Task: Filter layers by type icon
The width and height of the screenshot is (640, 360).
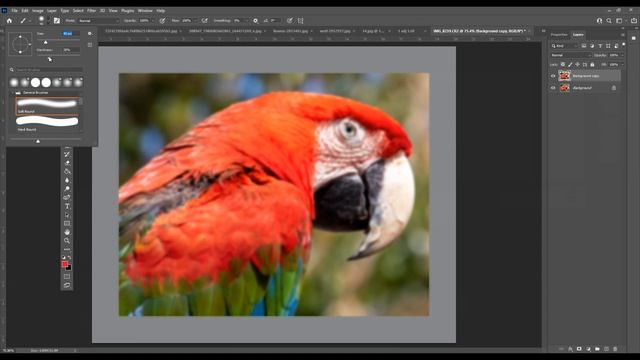Action: (x=600, y=46)
